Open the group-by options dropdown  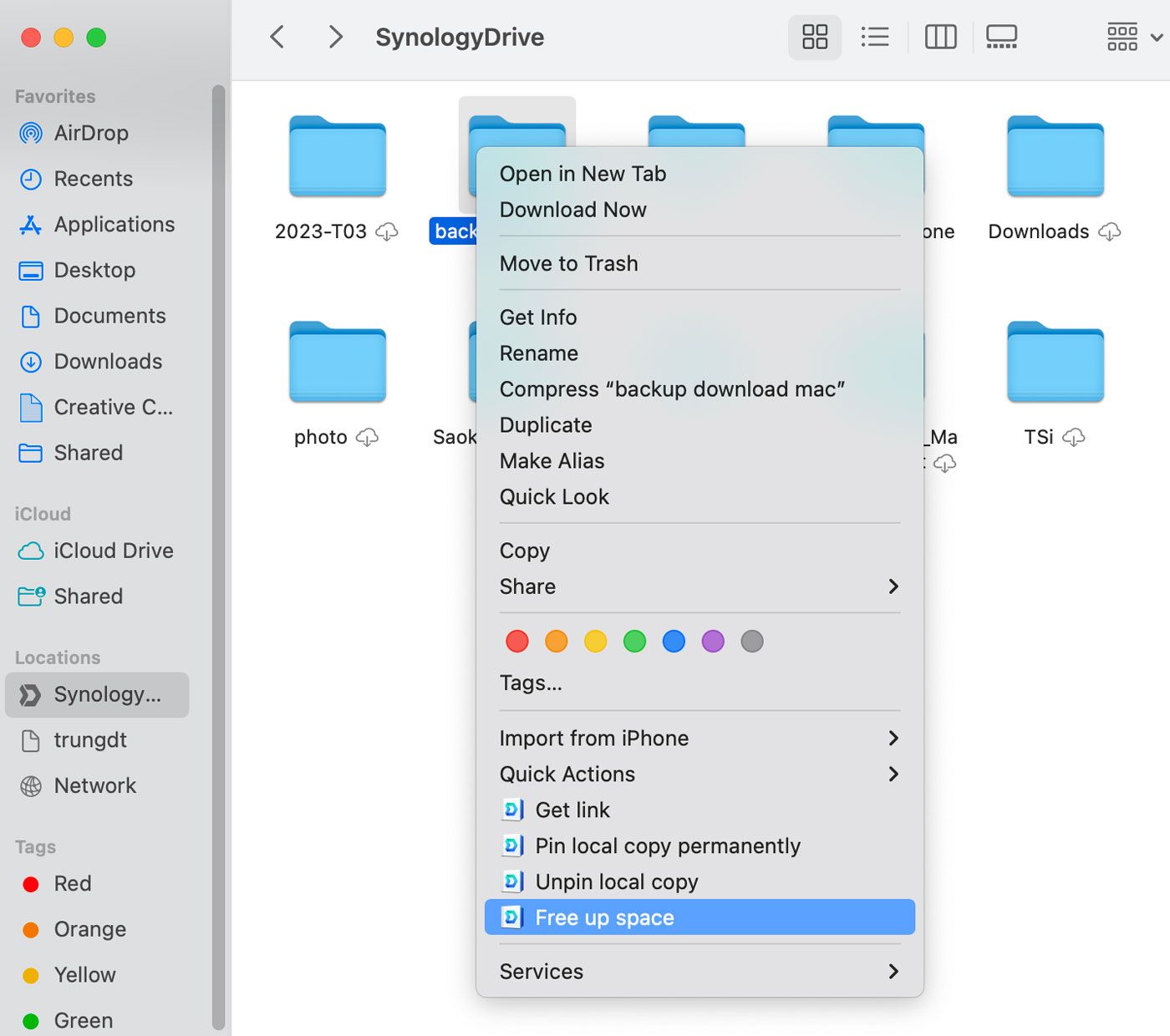click(x=1134, y=37)
